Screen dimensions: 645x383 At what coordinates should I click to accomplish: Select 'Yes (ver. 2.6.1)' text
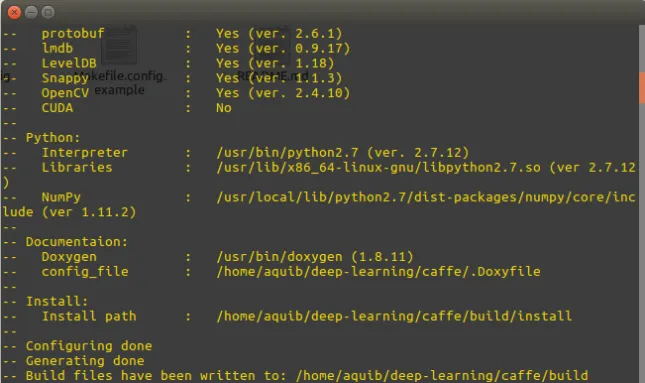(279, 33)
